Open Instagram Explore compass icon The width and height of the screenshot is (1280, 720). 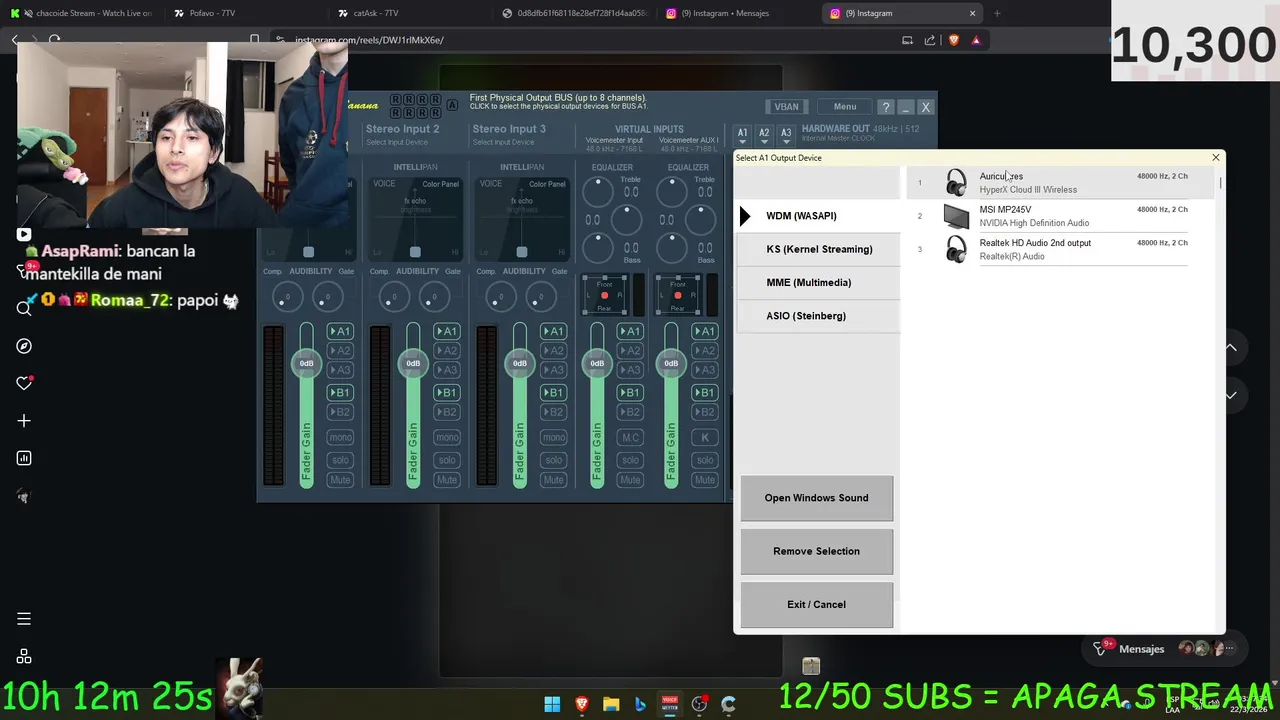click(24, 346)
